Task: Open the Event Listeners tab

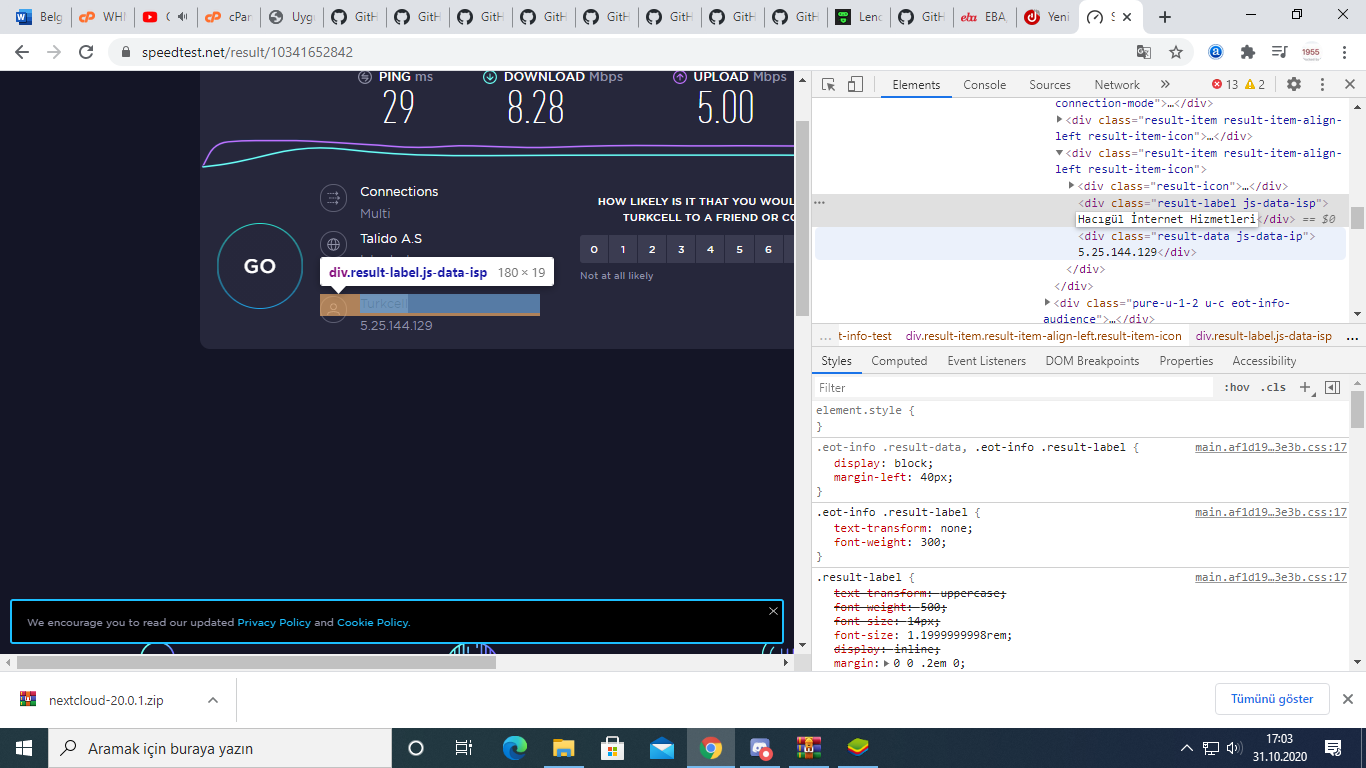Action: tap(986, 361)
